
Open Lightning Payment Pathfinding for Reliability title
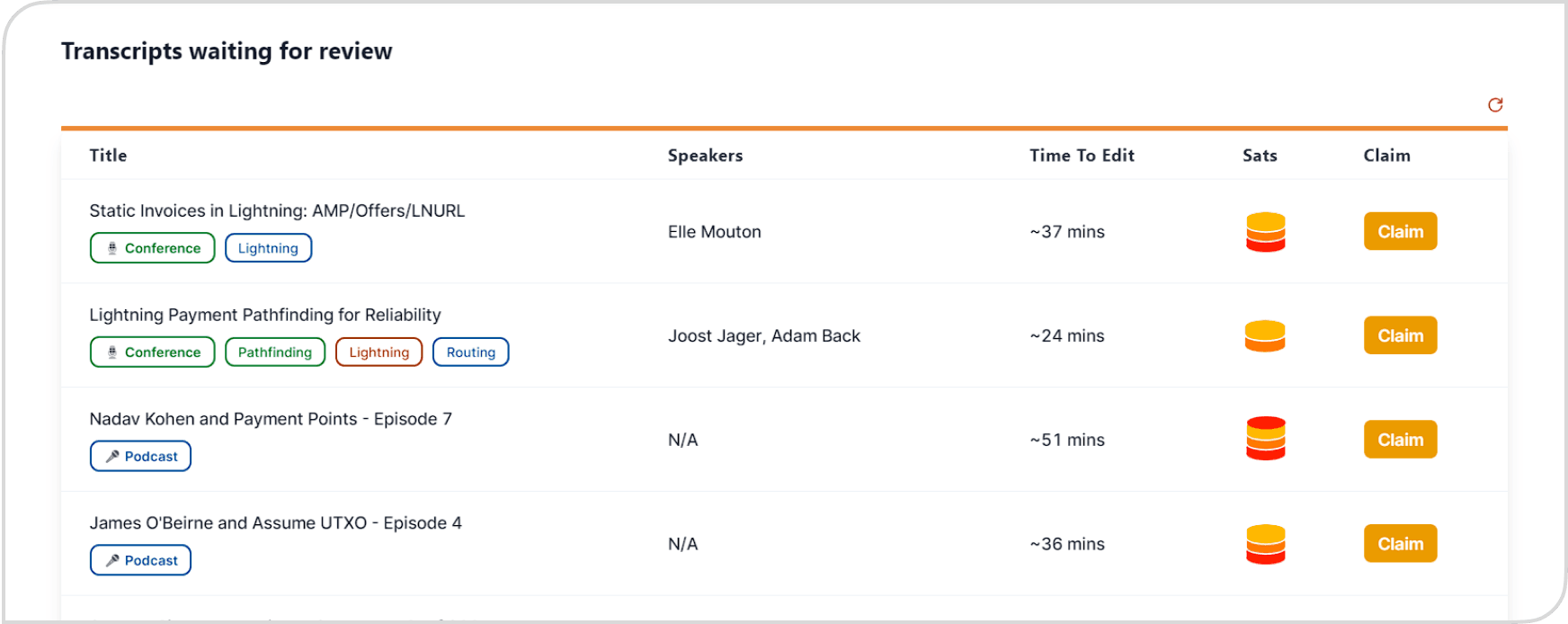pos(265,316)
